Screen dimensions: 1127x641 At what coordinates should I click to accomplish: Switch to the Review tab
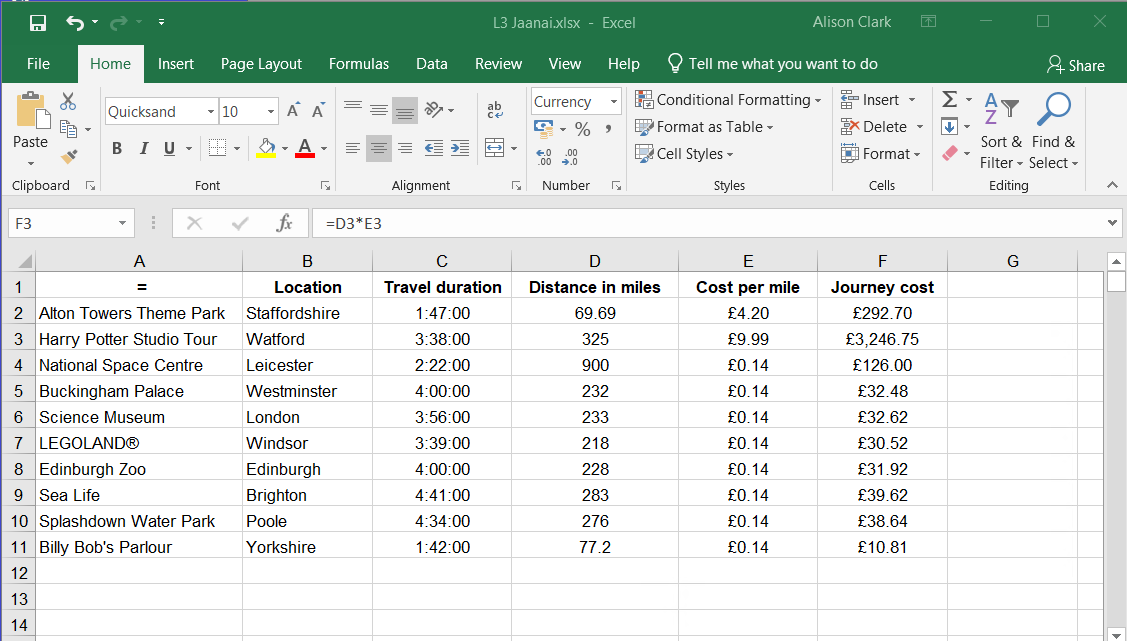click(x=498, y=64)
